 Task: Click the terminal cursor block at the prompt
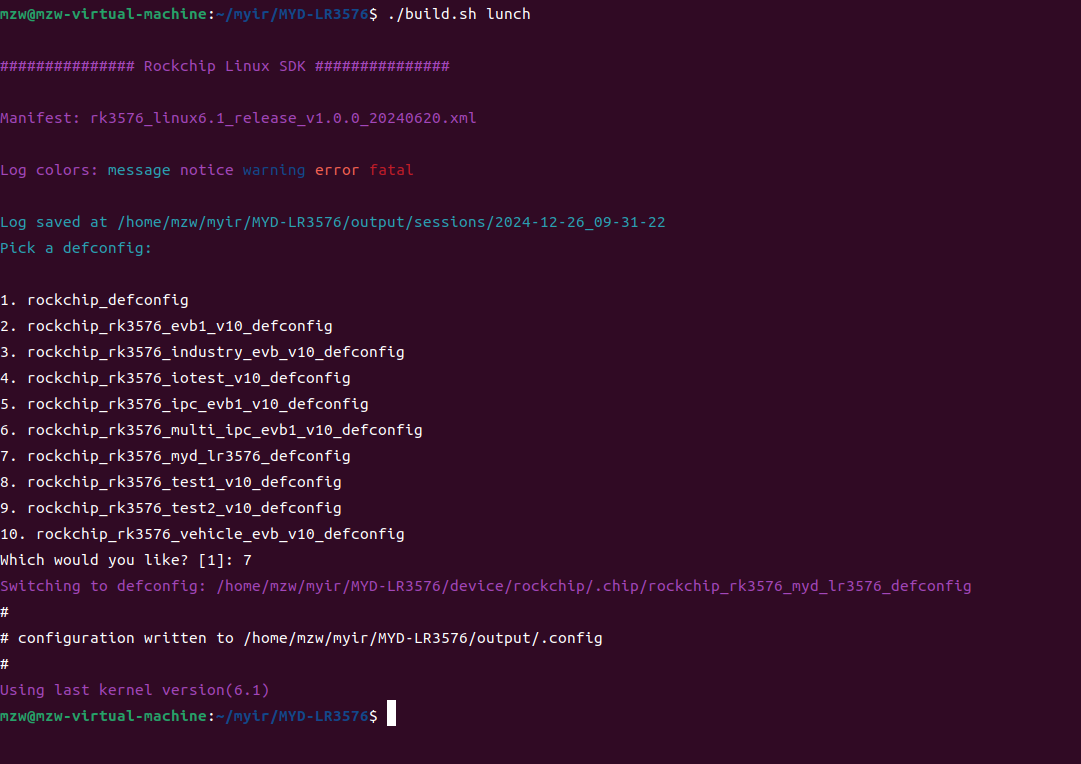click(391, 713)
